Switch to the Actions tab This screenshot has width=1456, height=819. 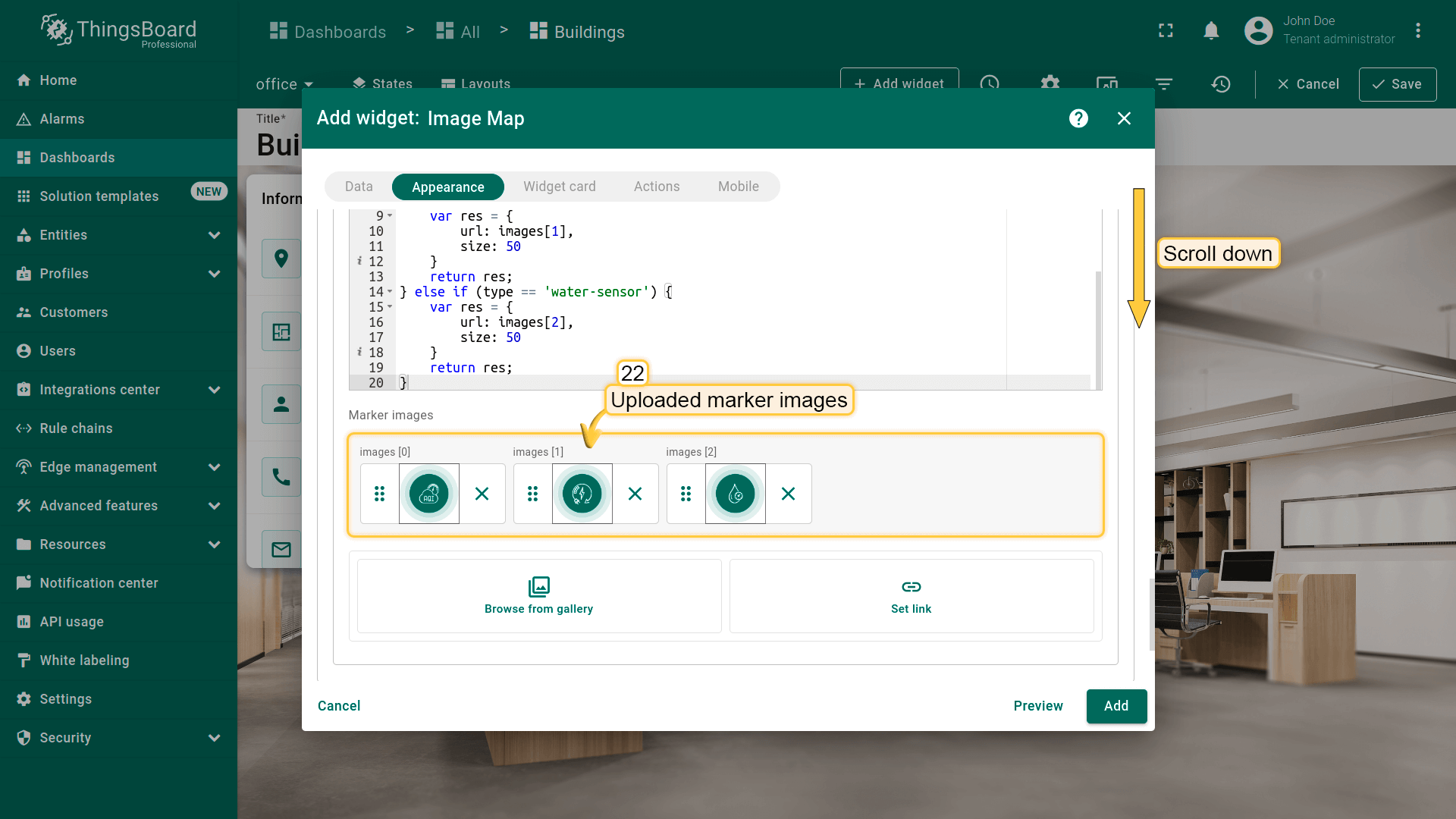[x=656, y=187]
